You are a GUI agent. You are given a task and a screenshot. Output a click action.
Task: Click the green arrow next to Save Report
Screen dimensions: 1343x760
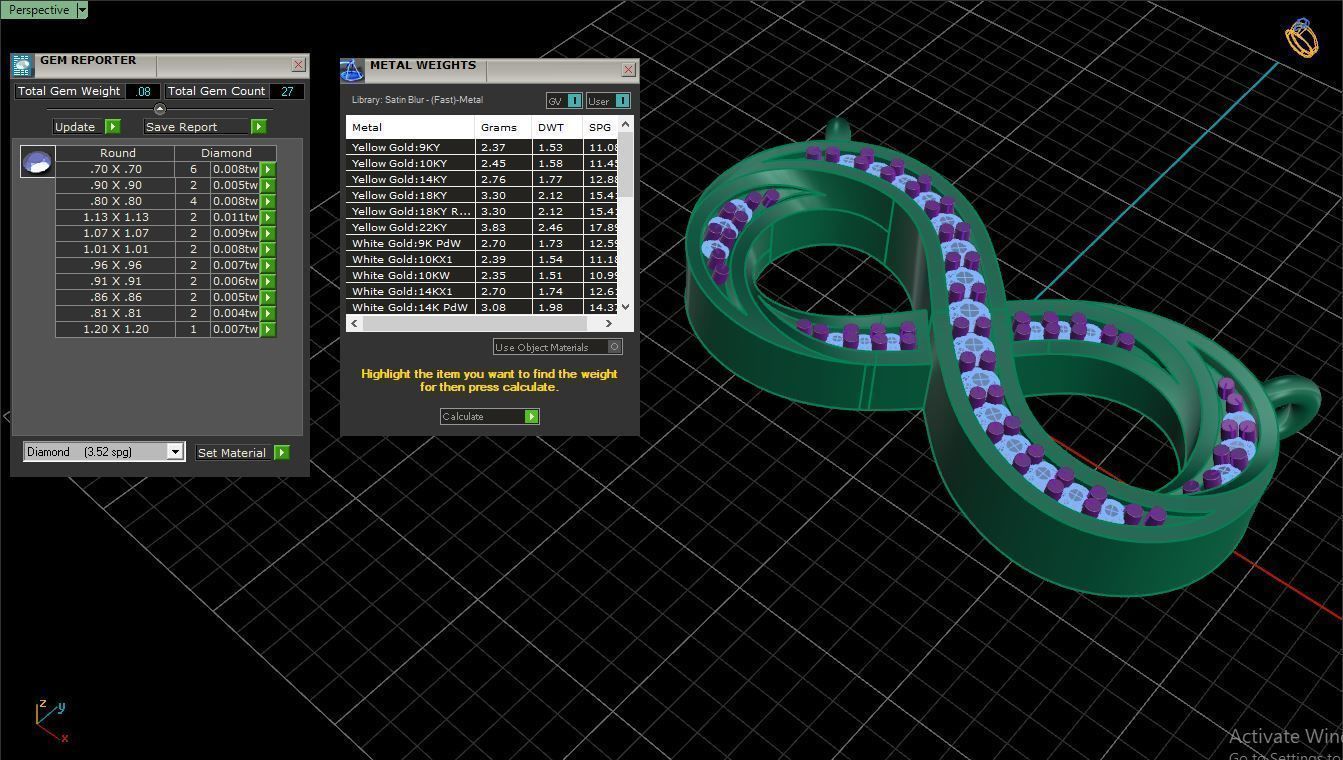[259, 127]
